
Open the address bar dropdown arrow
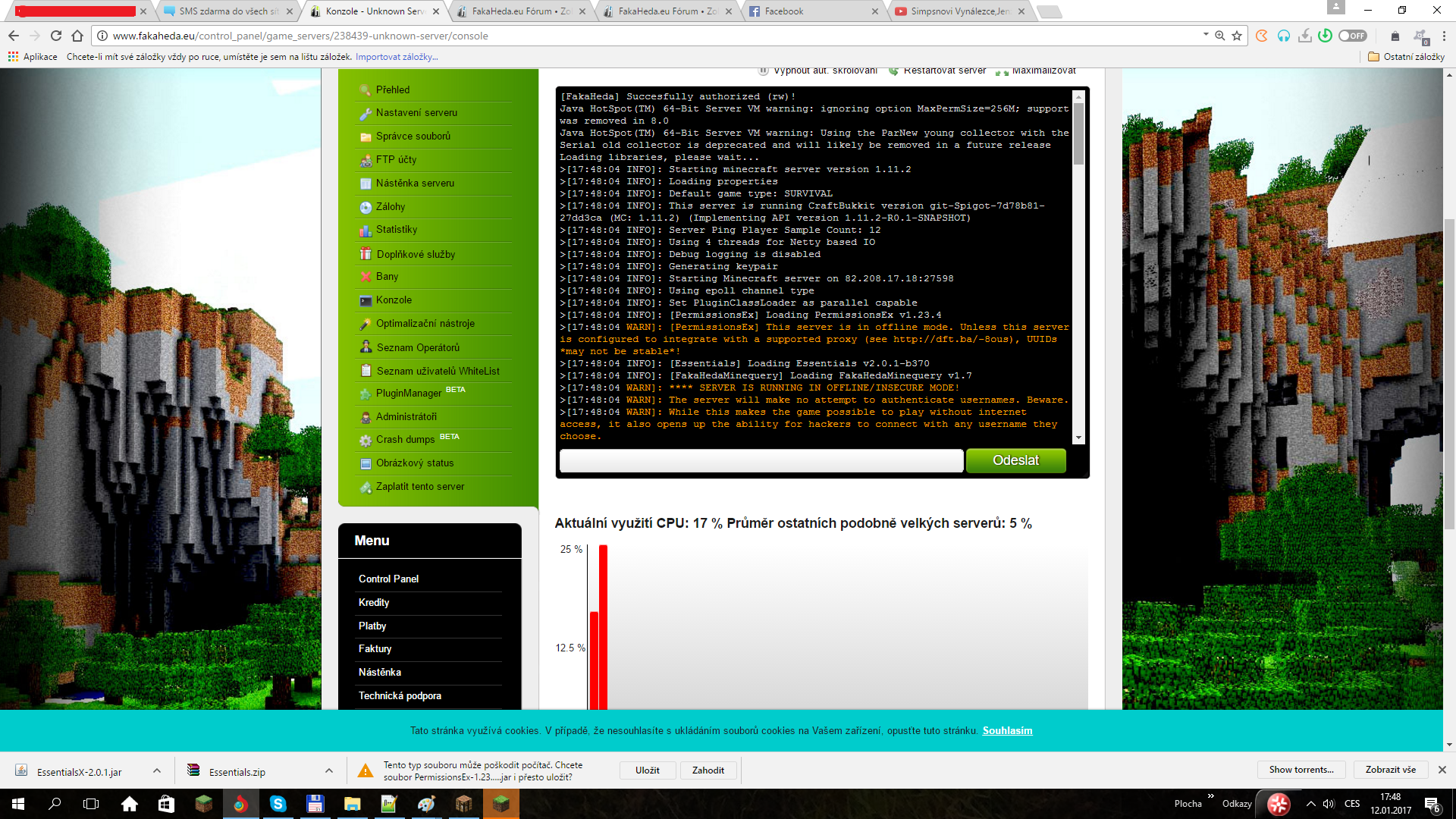click(x=1206, y=35)
